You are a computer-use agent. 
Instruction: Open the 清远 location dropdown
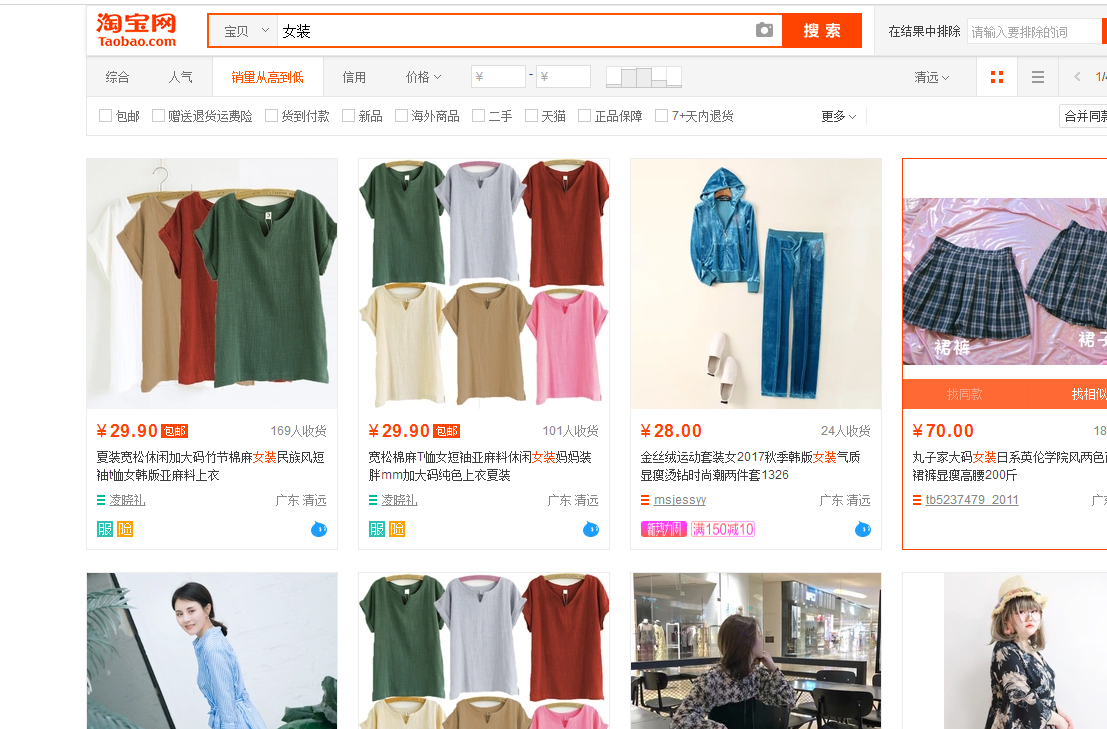930,76
